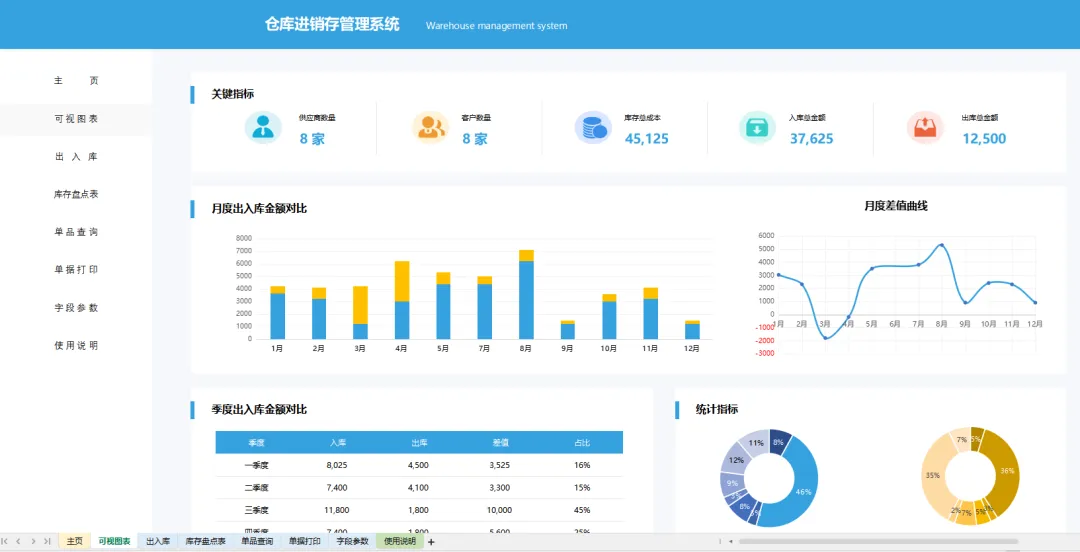1080x552 pixels.
Task: Click the 占比 table column header
Action: (x=582, y=442)
